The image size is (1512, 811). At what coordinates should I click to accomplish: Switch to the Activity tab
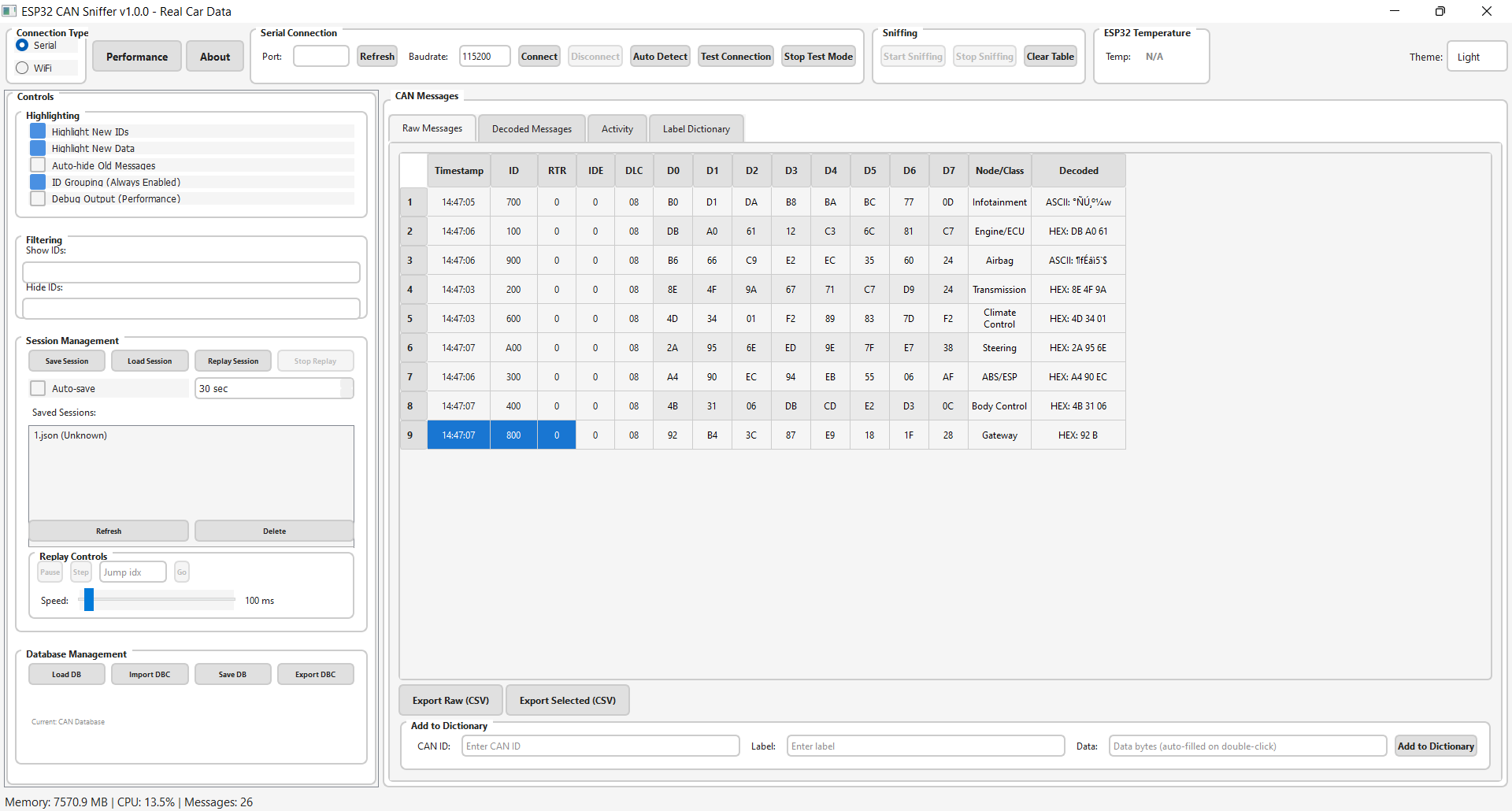click(617, 128)
